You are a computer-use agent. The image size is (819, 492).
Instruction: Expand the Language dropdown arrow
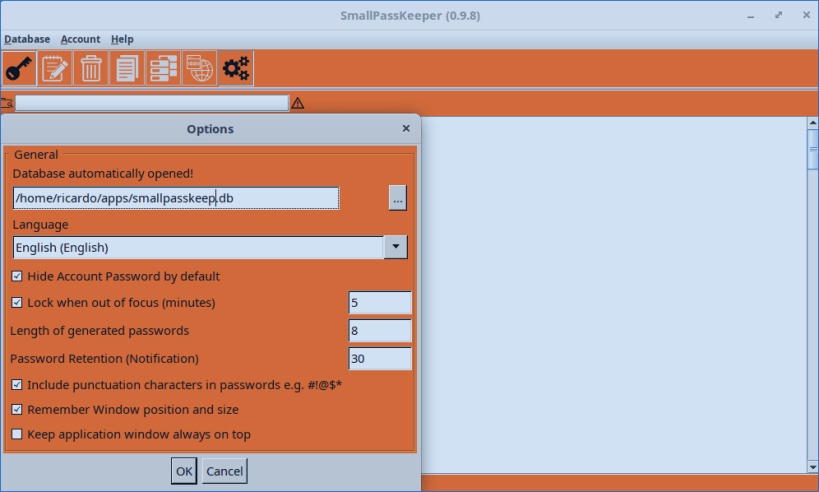click(395, 247)
